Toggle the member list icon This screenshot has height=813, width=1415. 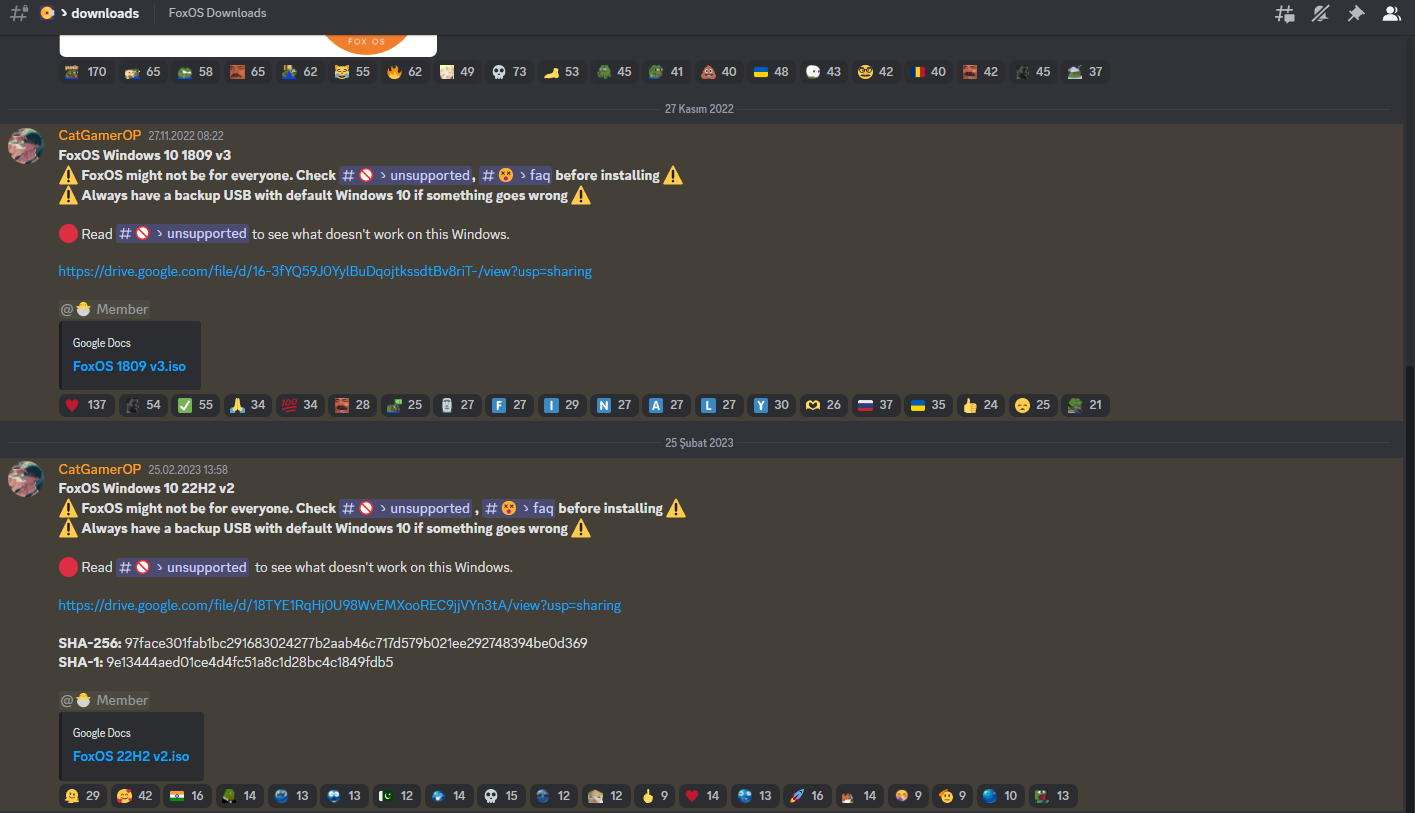coord(1391,14)
